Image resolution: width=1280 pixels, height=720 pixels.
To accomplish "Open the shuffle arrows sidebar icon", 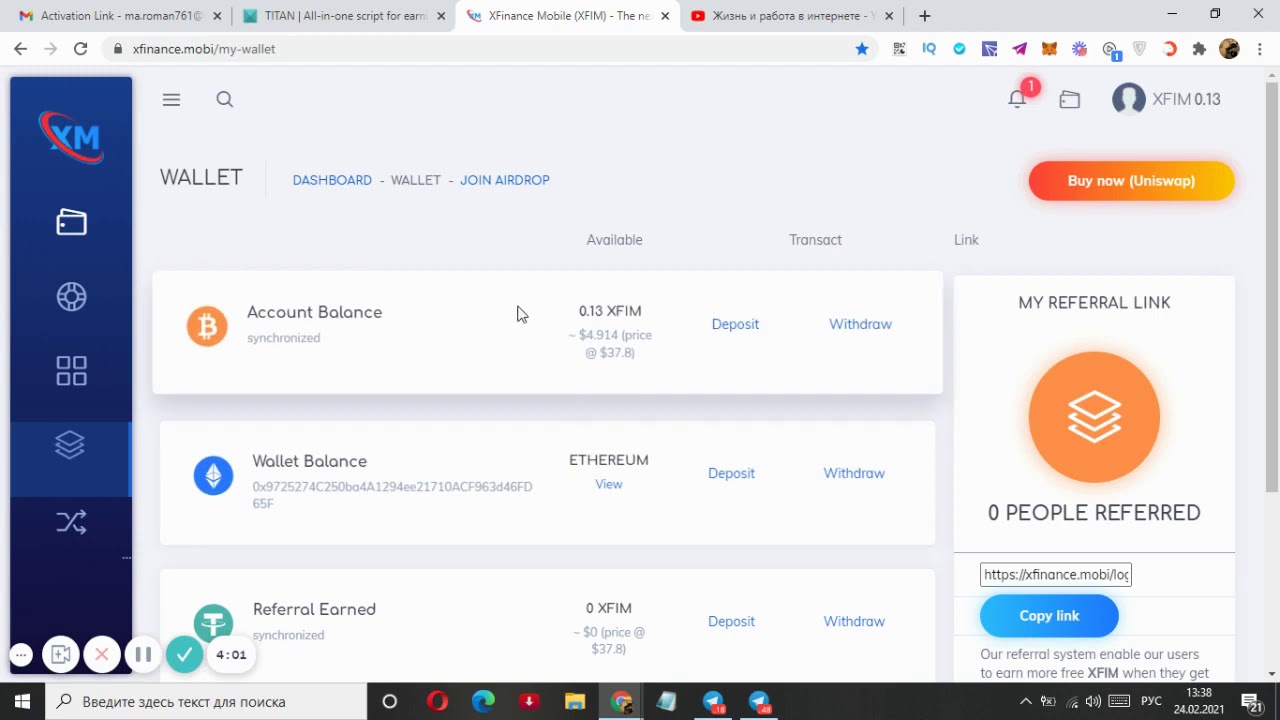I will 71,521.
